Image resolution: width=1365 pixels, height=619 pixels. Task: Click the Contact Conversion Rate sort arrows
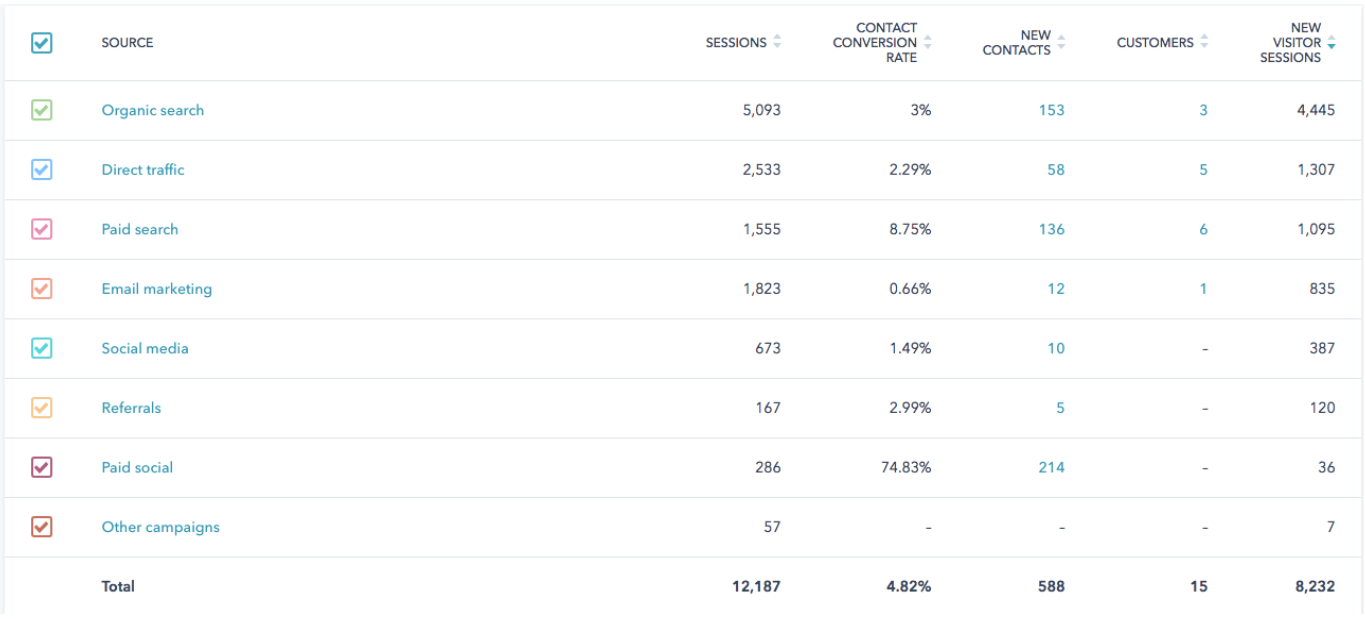(927, 43)
